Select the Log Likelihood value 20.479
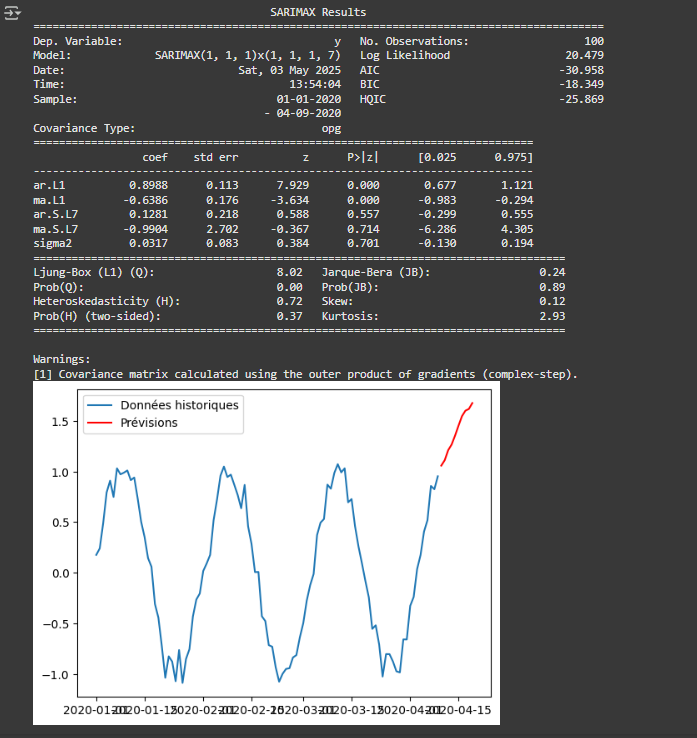The image size is (697, 738). (x=585, y=56)
